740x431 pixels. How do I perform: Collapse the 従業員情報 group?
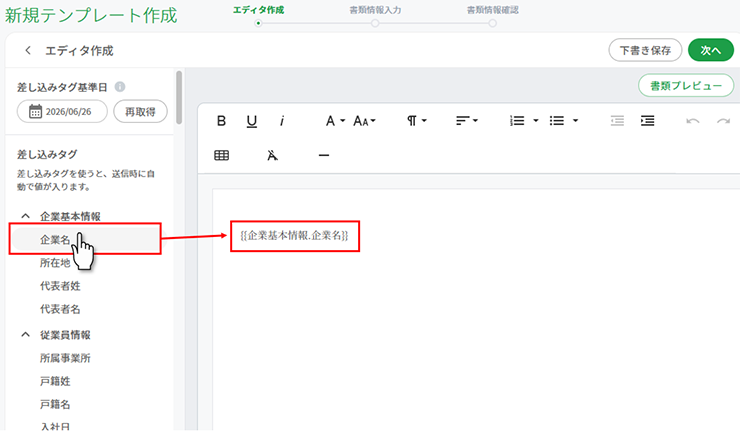coord(25,335)
